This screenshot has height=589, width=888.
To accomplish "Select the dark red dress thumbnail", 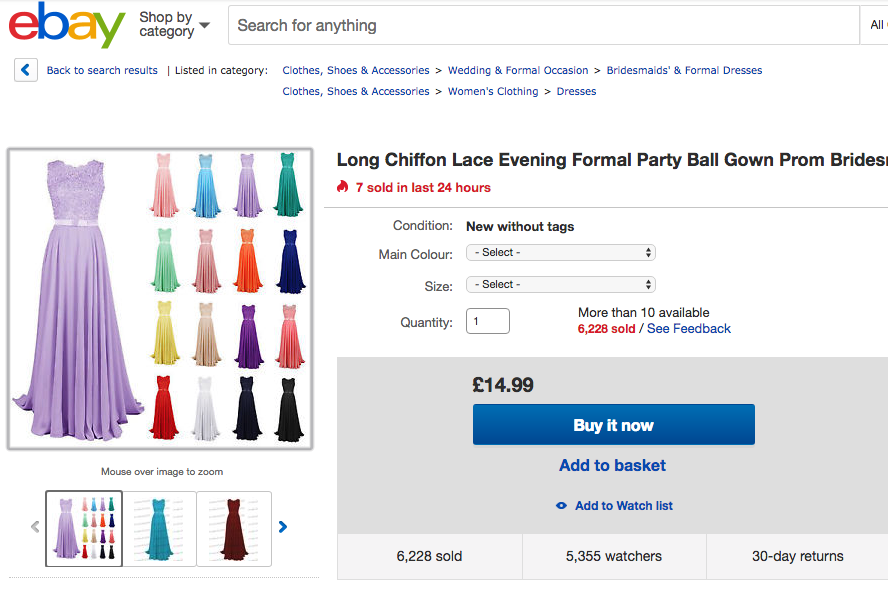I will point(234,529).
